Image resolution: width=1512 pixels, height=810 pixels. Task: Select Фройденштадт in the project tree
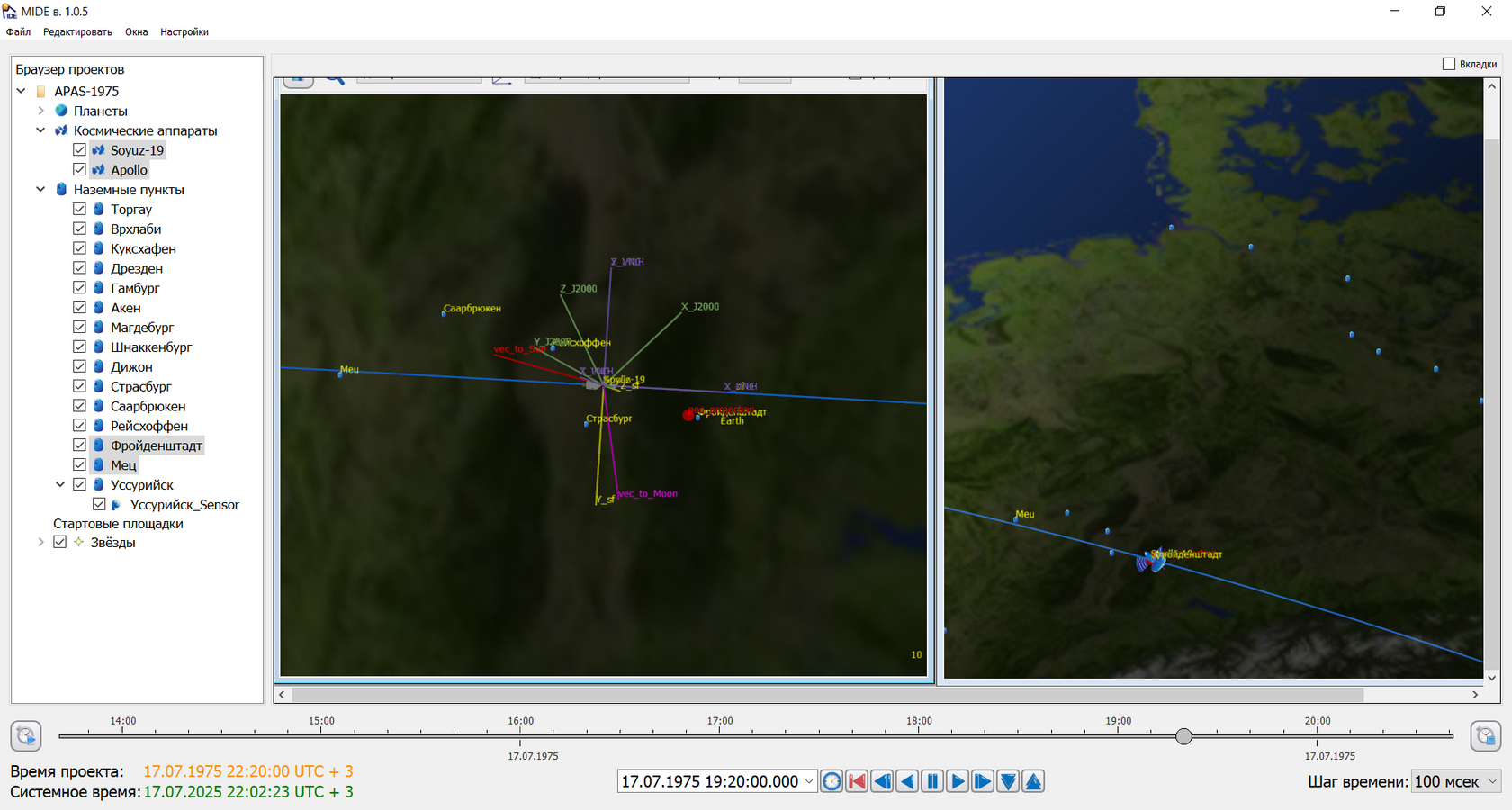click(157, 445)
